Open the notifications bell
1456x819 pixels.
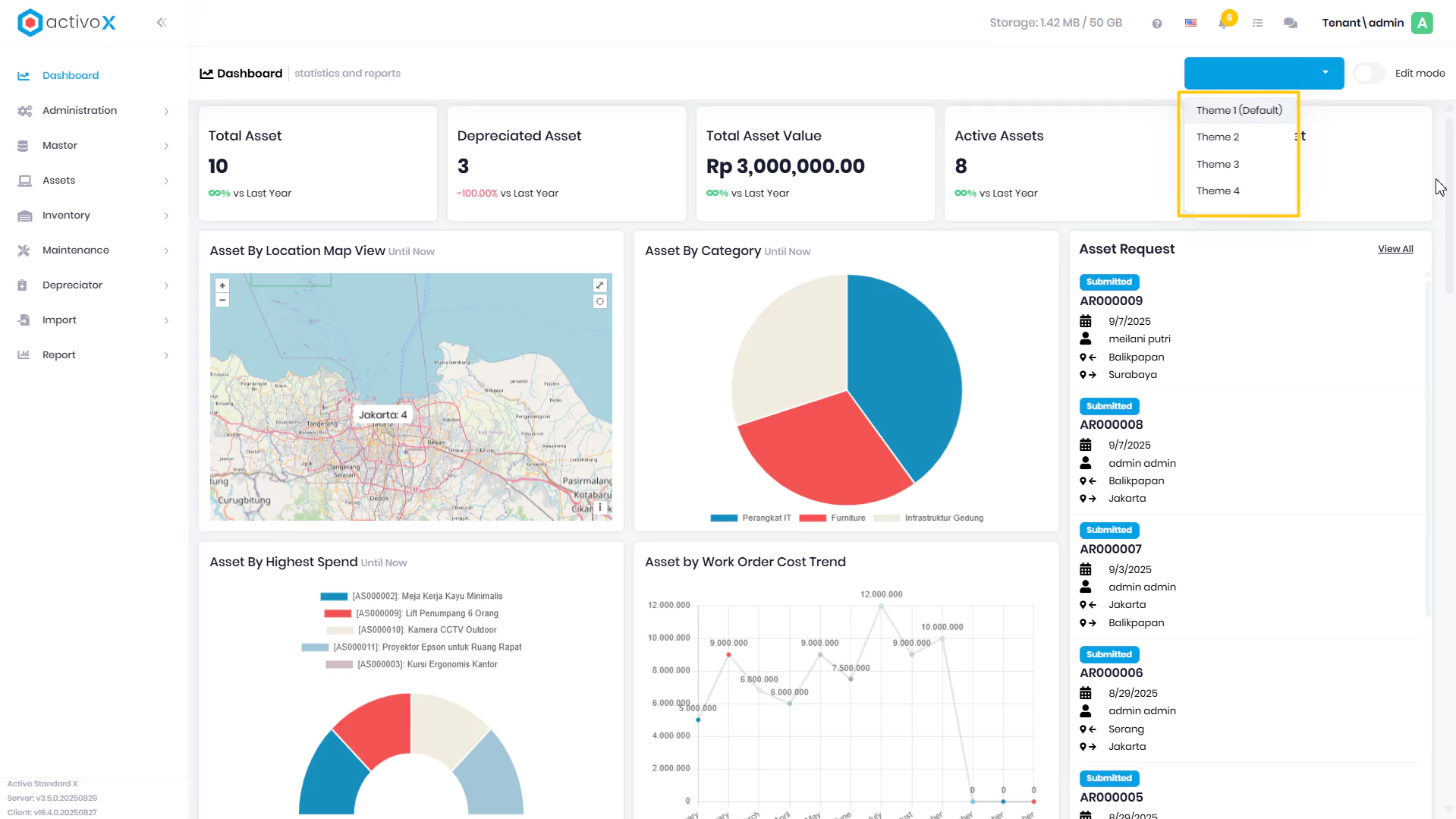pyautogui.click(x=1224, y=22)
